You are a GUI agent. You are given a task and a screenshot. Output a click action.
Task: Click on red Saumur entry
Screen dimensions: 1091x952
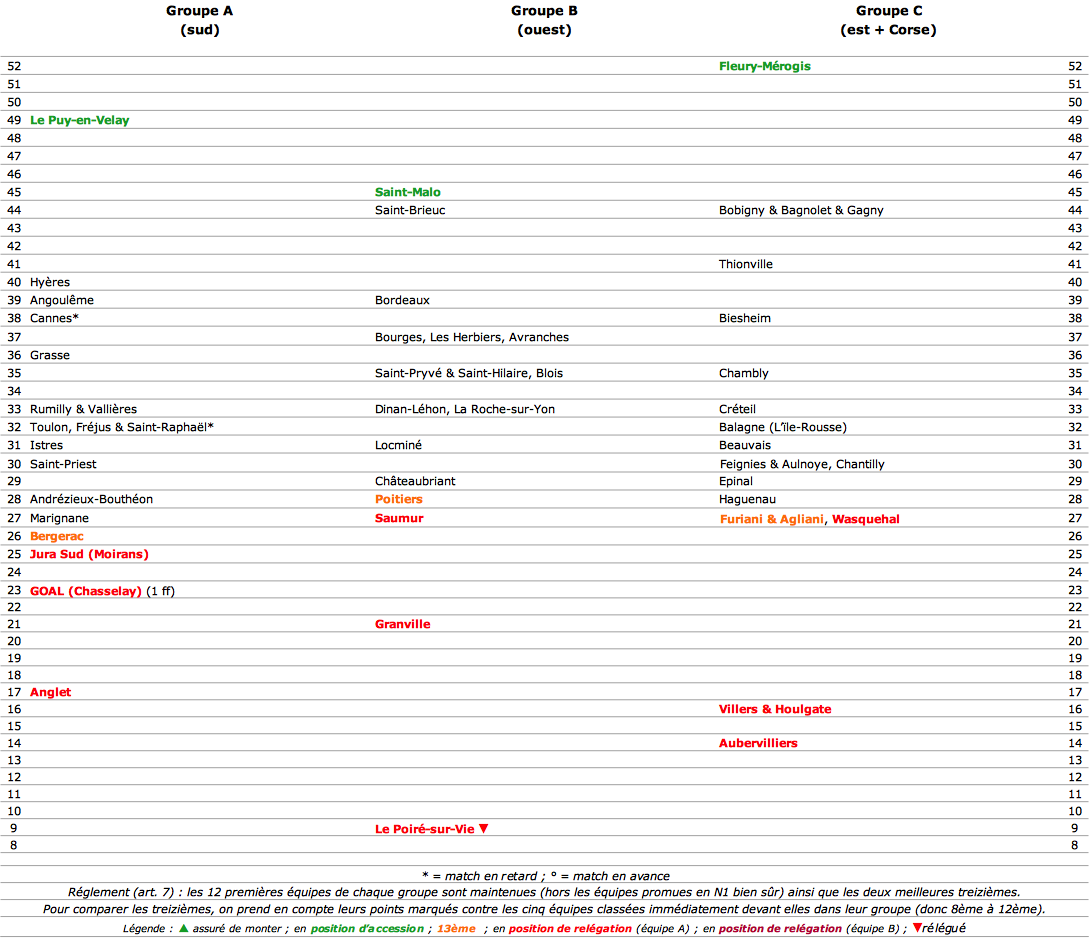[x=399, y=518]
